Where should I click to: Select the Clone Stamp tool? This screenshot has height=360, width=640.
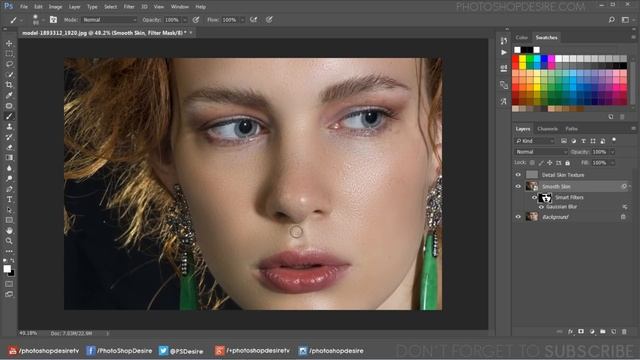pyautogui.click(x=9, y=127)
